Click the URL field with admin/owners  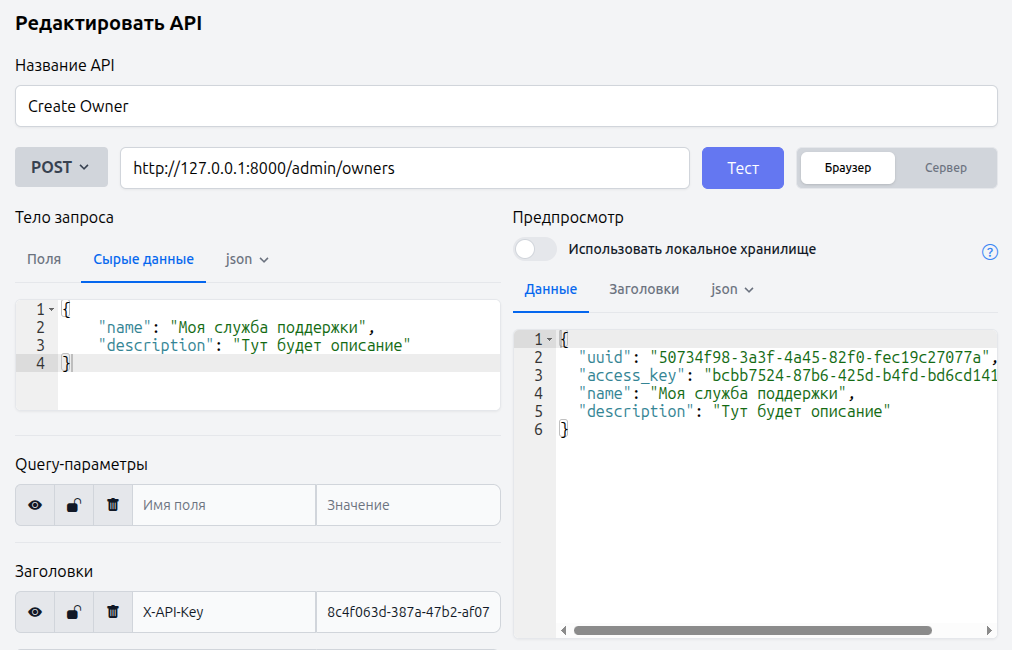(405, 168)
